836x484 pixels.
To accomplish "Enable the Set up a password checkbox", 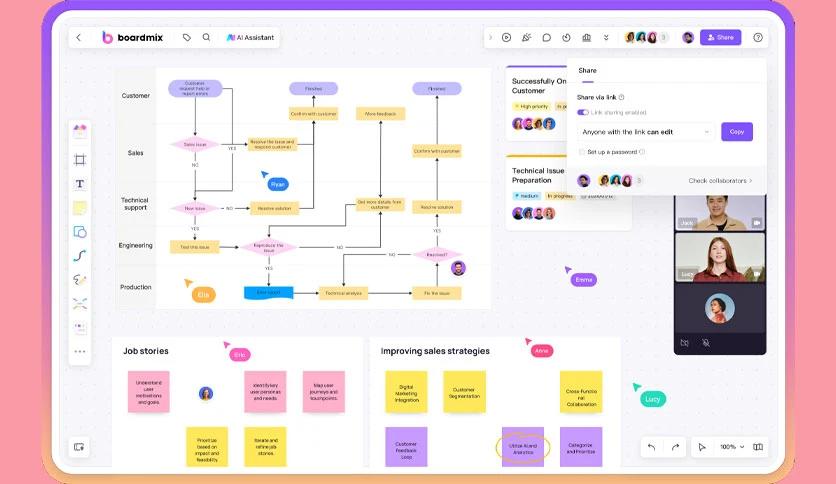I will pos(582,152).
